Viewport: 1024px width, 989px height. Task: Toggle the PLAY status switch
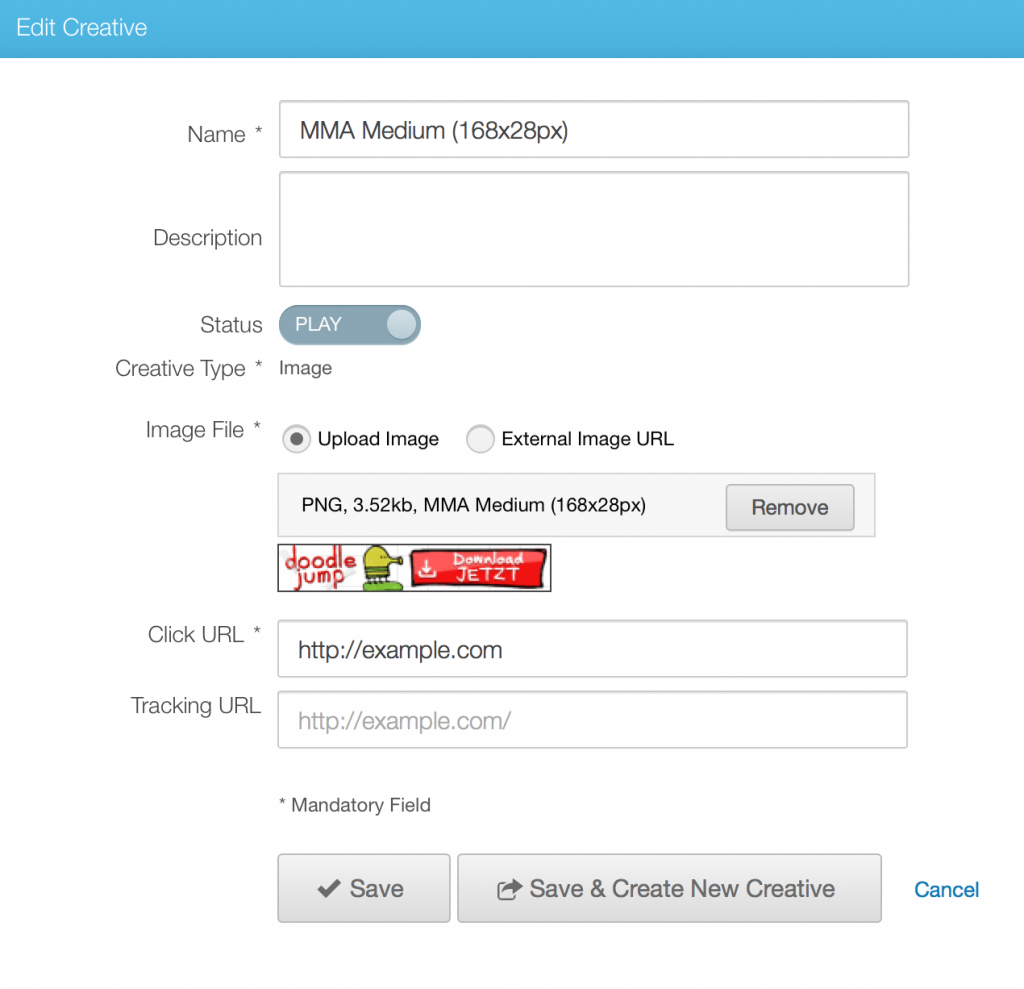349,325
